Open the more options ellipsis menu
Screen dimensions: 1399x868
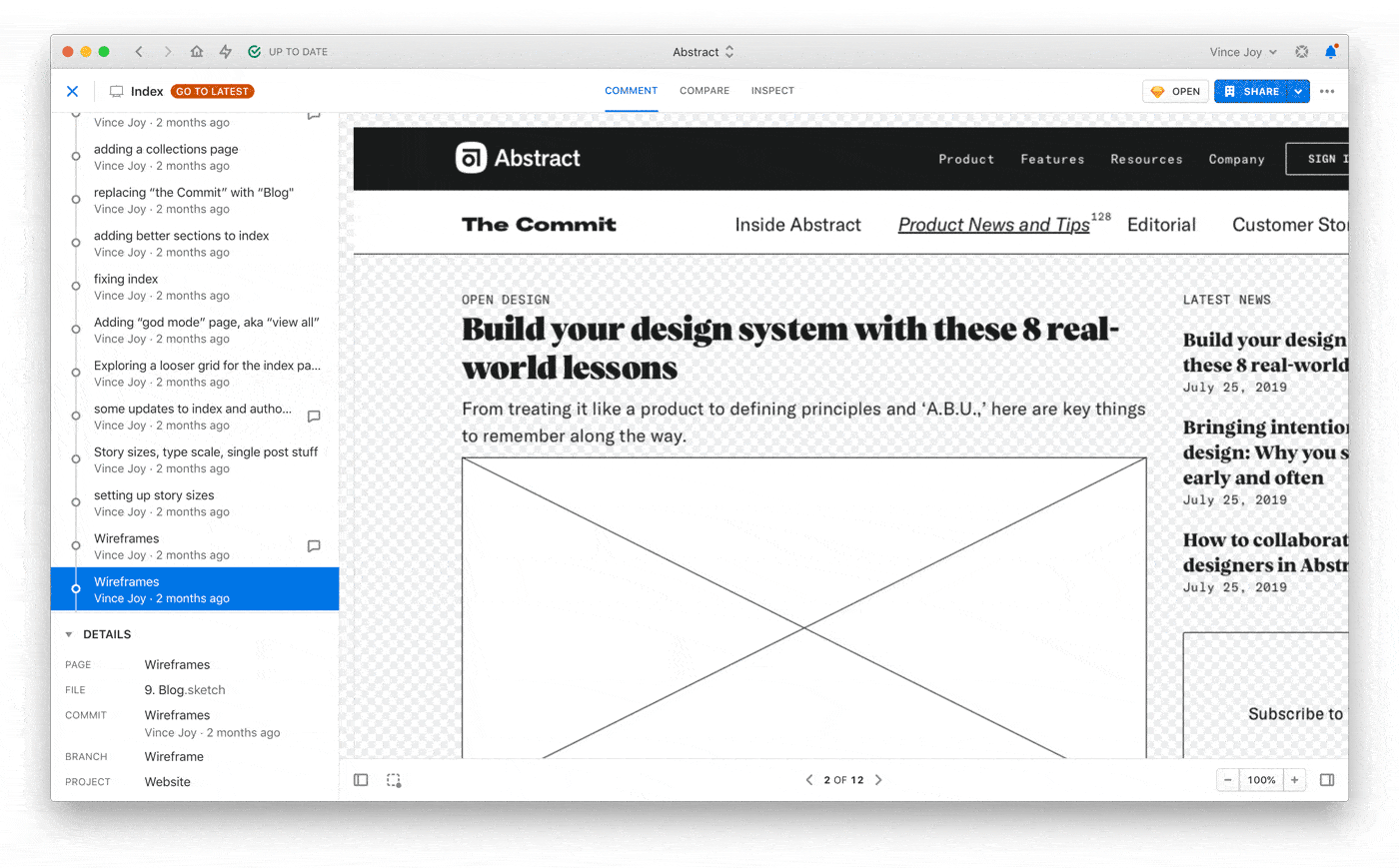(1327, 91)
